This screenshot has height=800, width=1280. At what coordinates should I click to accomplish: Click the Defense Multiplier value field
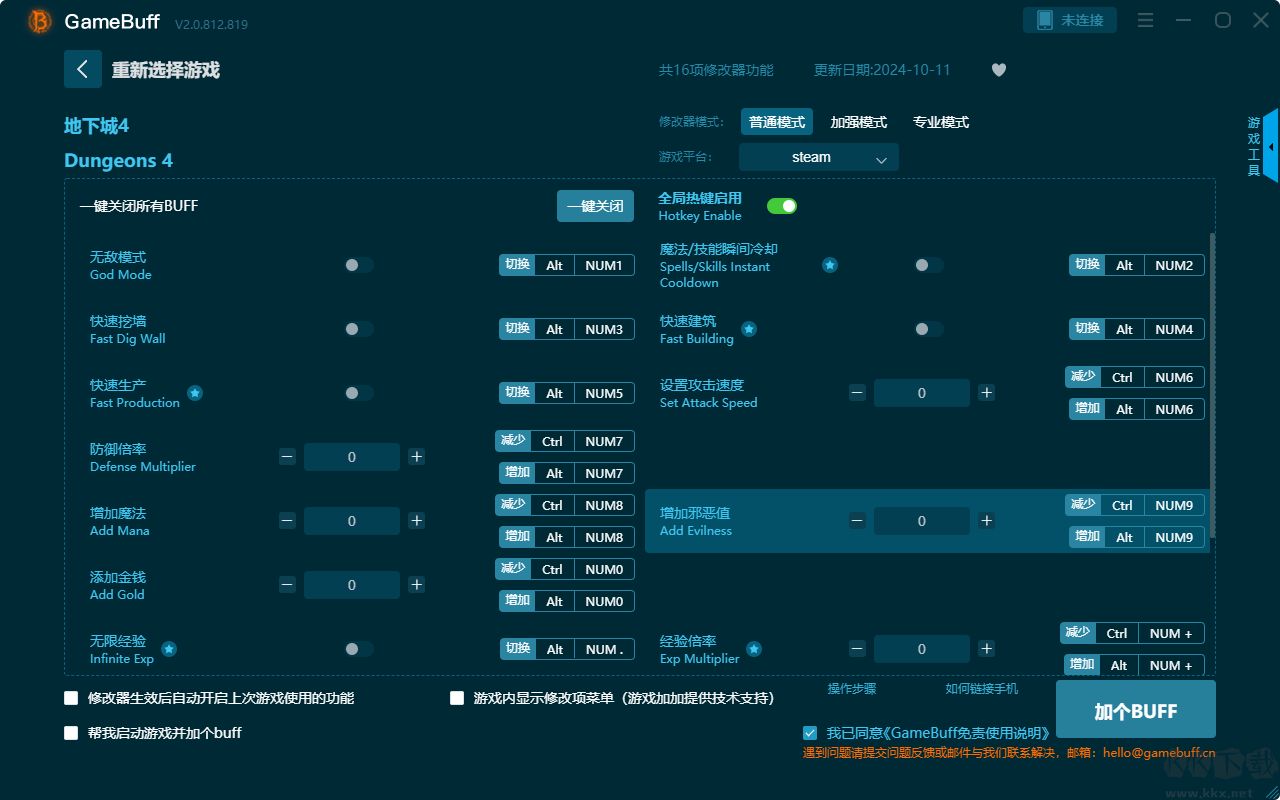(352, 457)
